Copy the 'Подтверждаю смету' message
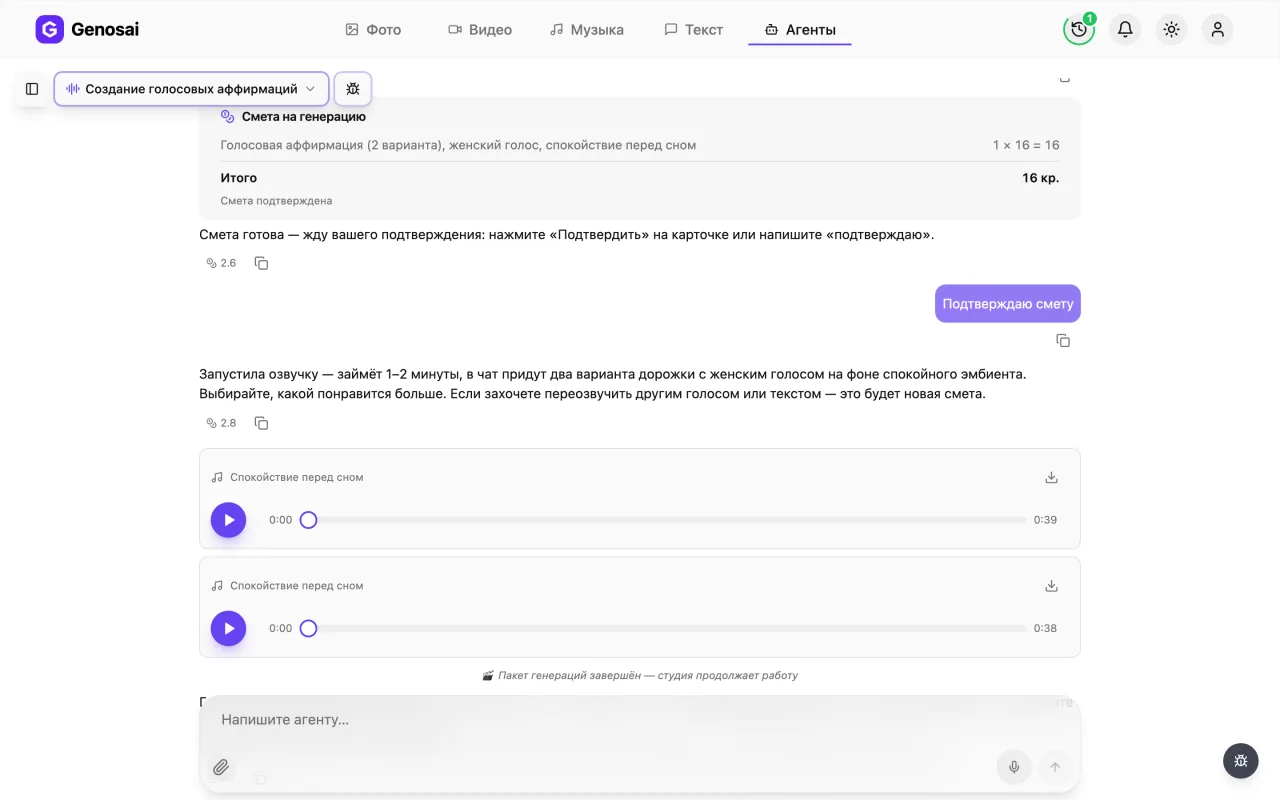Viewport: 1280px width, 800px height. [x=1063, y=341]
